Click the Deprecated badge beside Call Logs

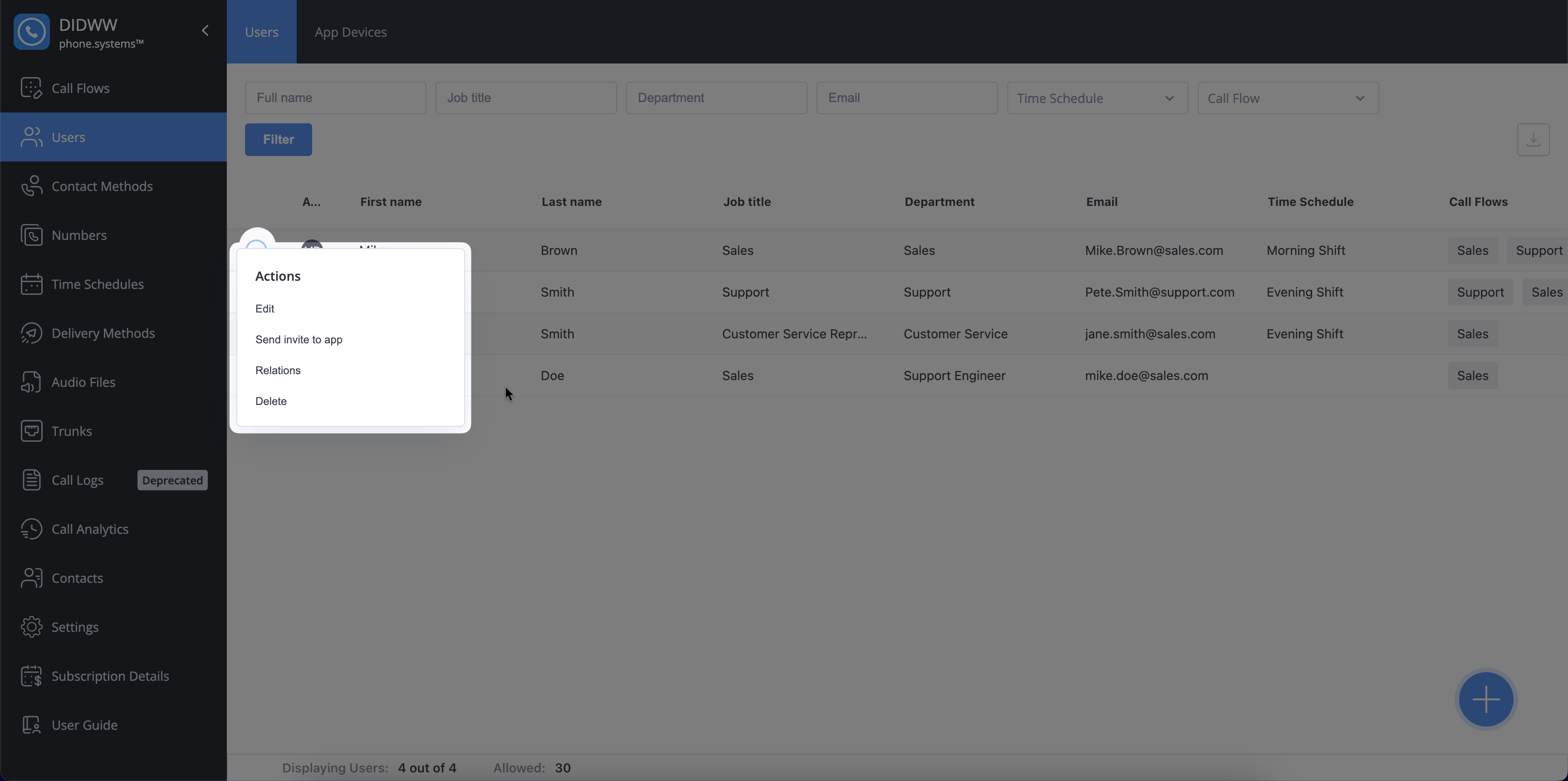coord(172,480)
